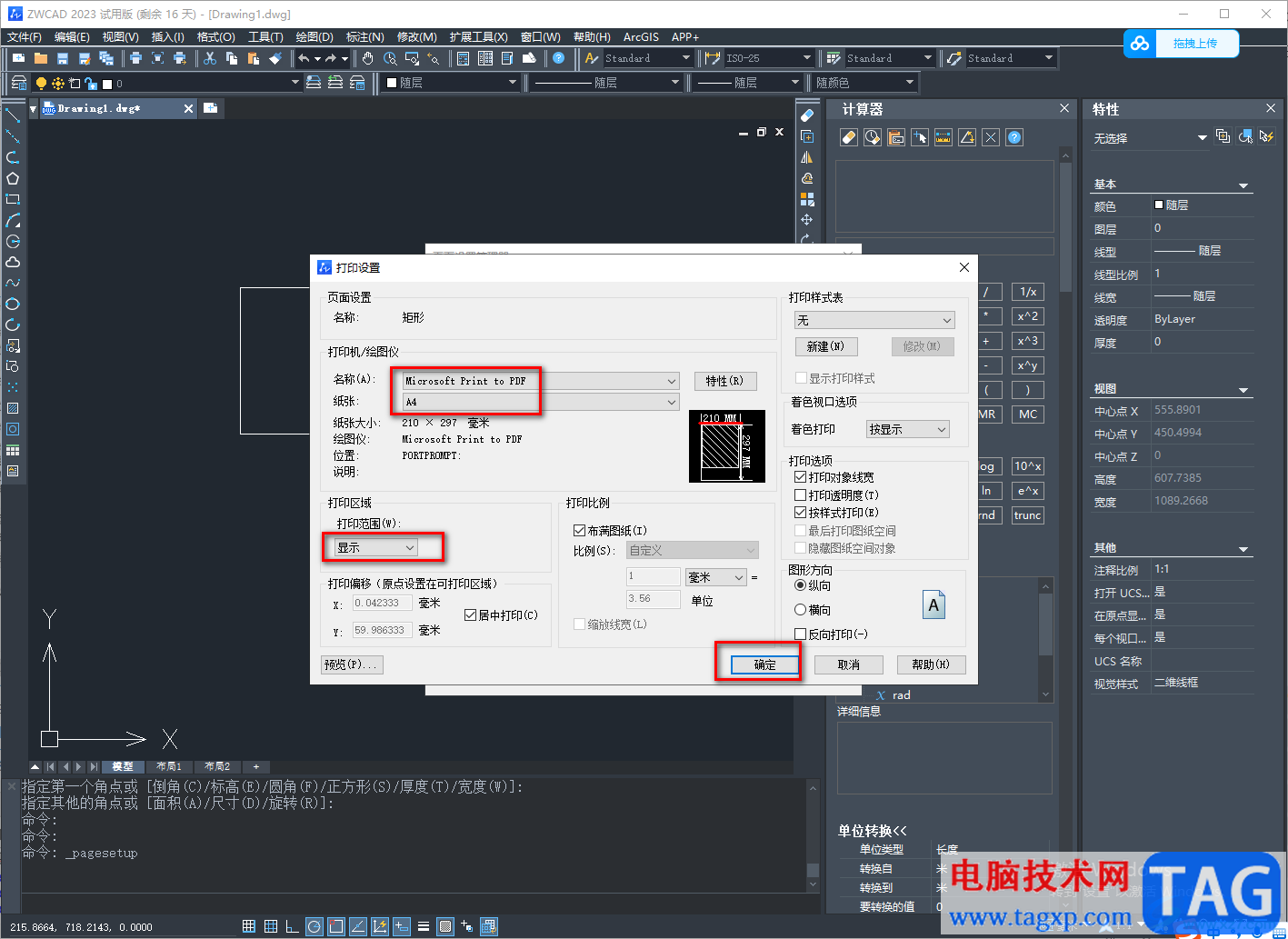1288x939 pixels.
Task: Switch to the 布局1 layout tab
Action: pyautogui.click(x=169, y=766)
